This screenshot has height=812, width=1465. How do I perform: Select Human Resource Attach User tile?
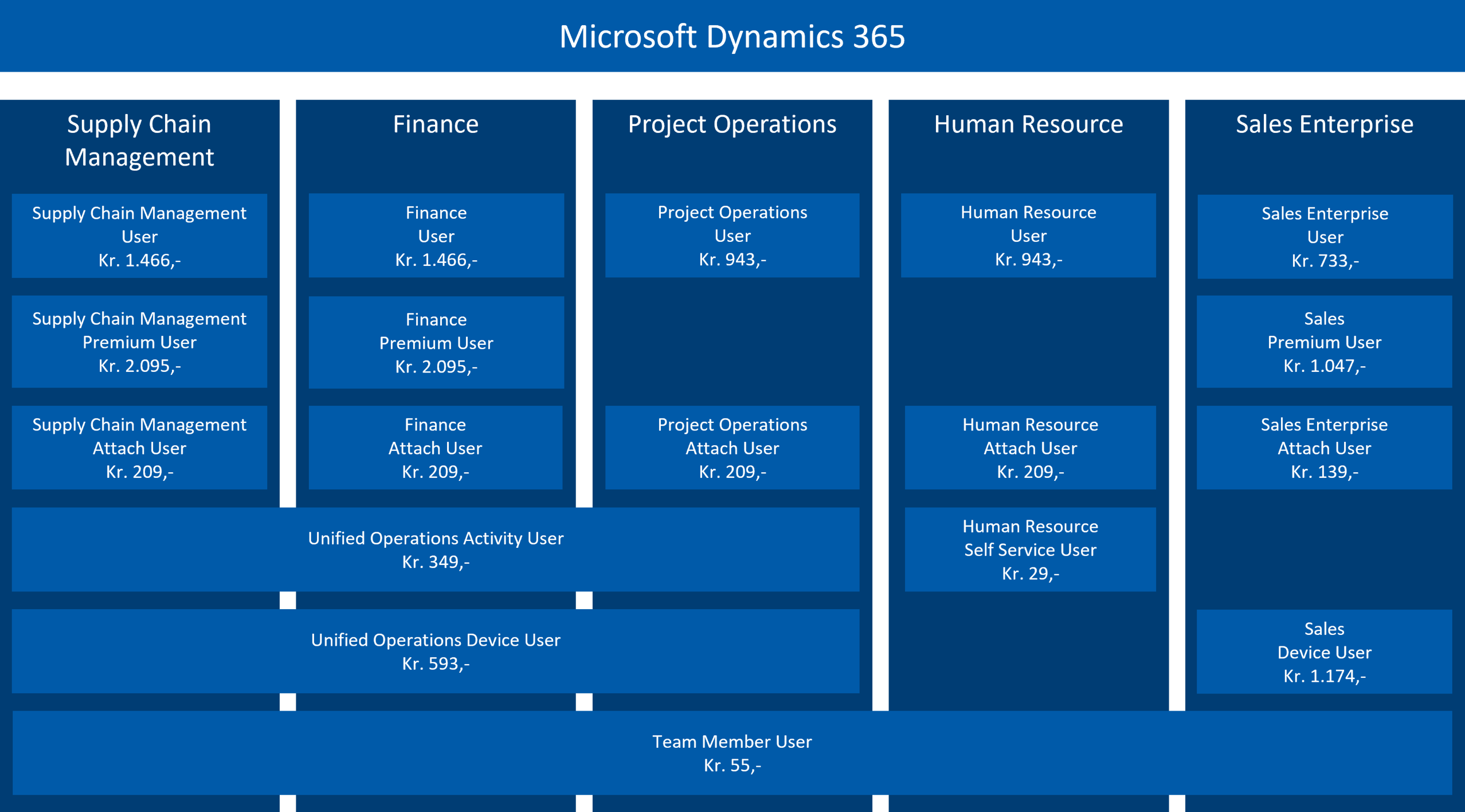pyautogui.click(x=1030, y=448)
